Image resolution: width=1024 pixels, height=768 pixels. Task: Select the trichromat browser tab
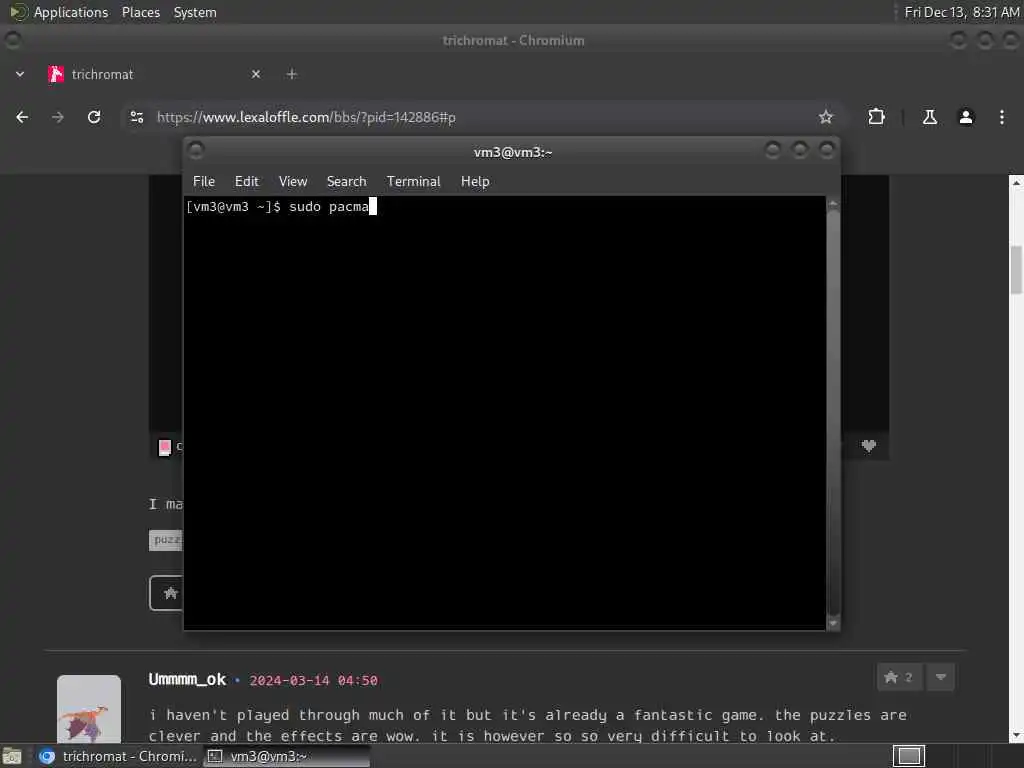click(x=154, y=74)
